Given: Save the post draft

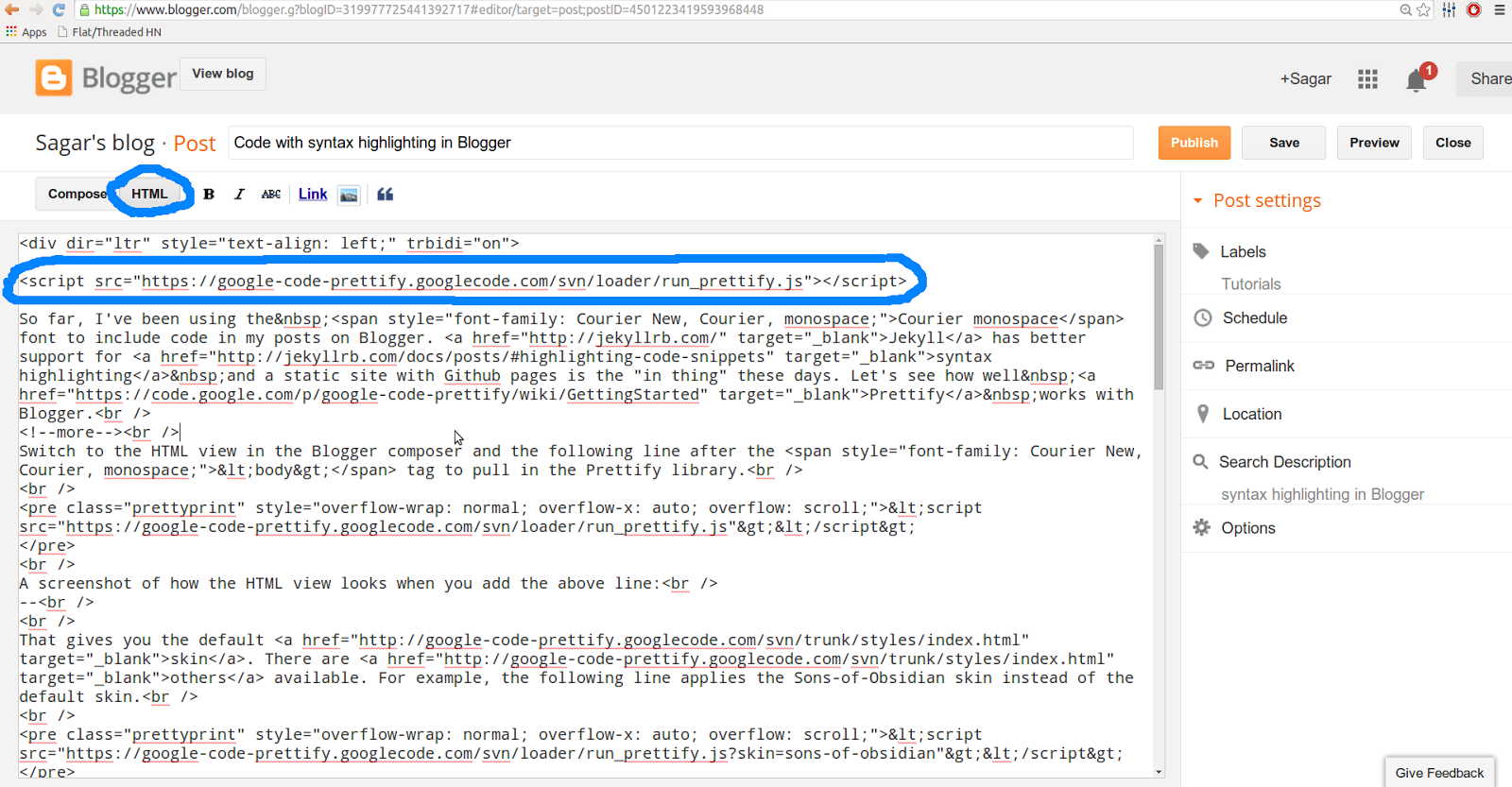Looking at the screenshot, I should point(1283,143).
